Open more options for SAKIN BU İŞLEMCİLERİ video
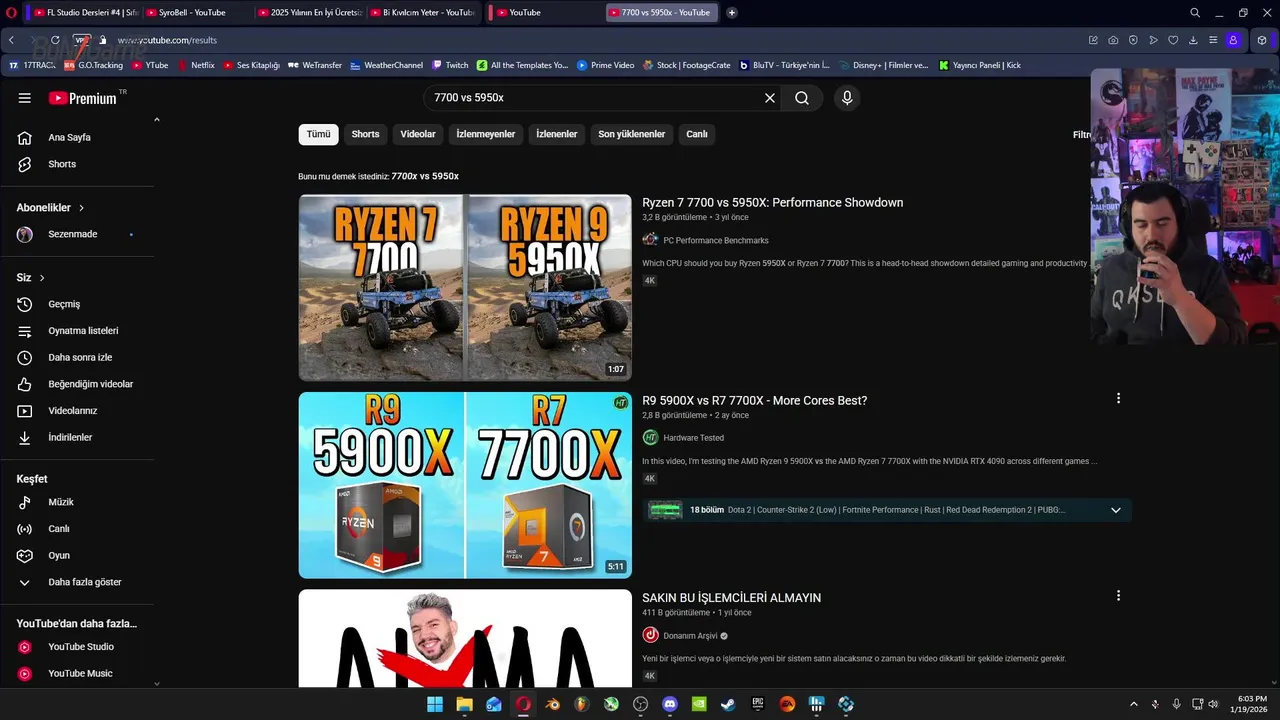 click(1118, 595)
